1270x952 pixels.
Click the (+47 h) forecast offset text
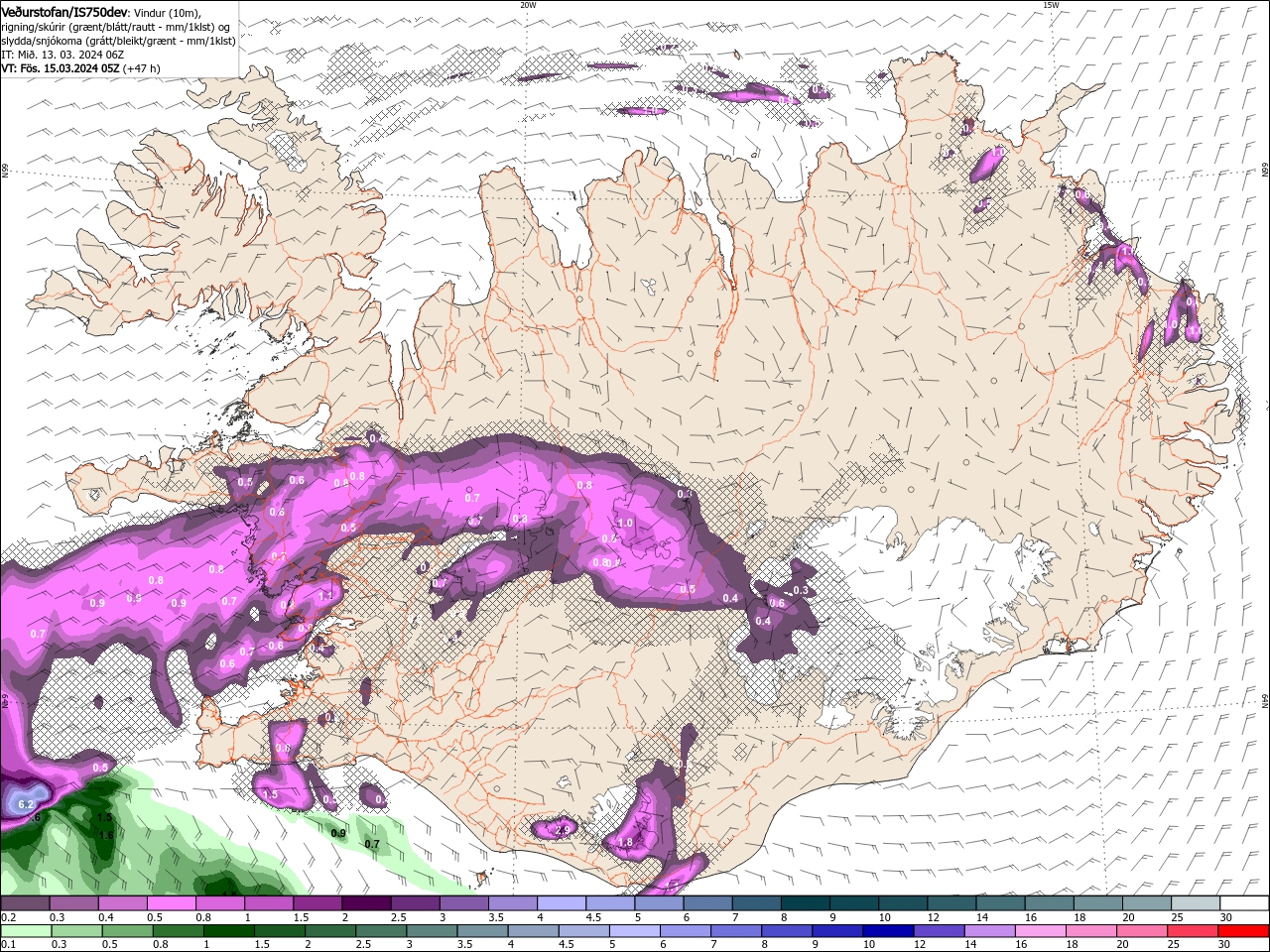tap(142, 68)
